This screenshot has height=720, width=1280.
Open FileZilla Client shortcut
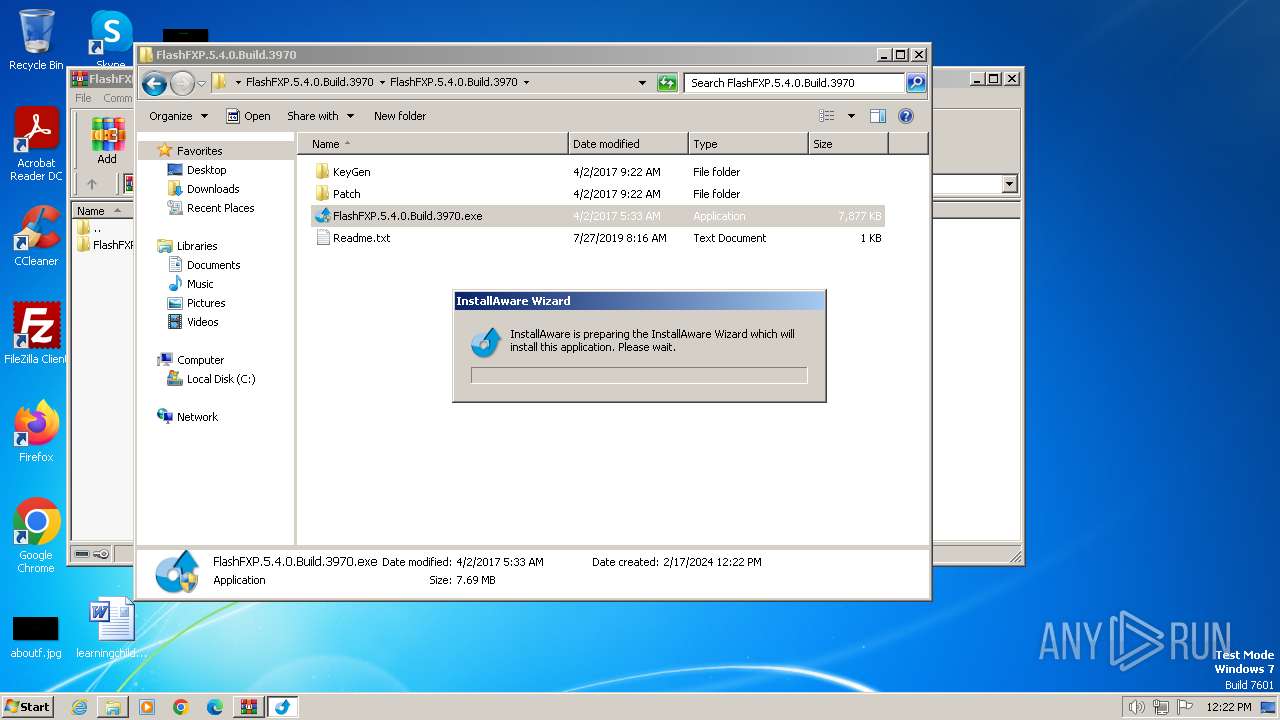point(36,333)
